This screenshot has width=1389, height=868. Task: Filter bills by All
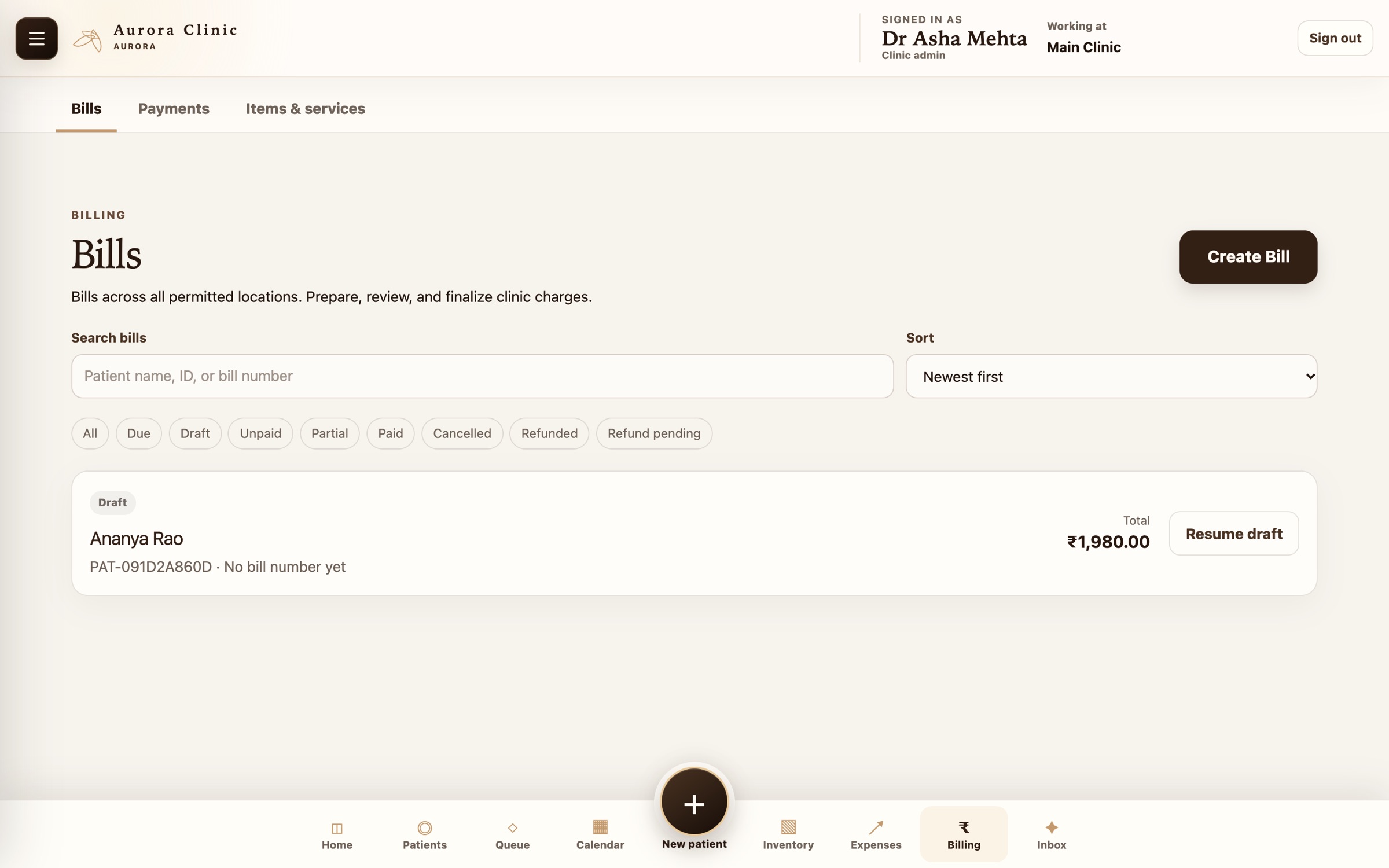[x=90, y=433]
